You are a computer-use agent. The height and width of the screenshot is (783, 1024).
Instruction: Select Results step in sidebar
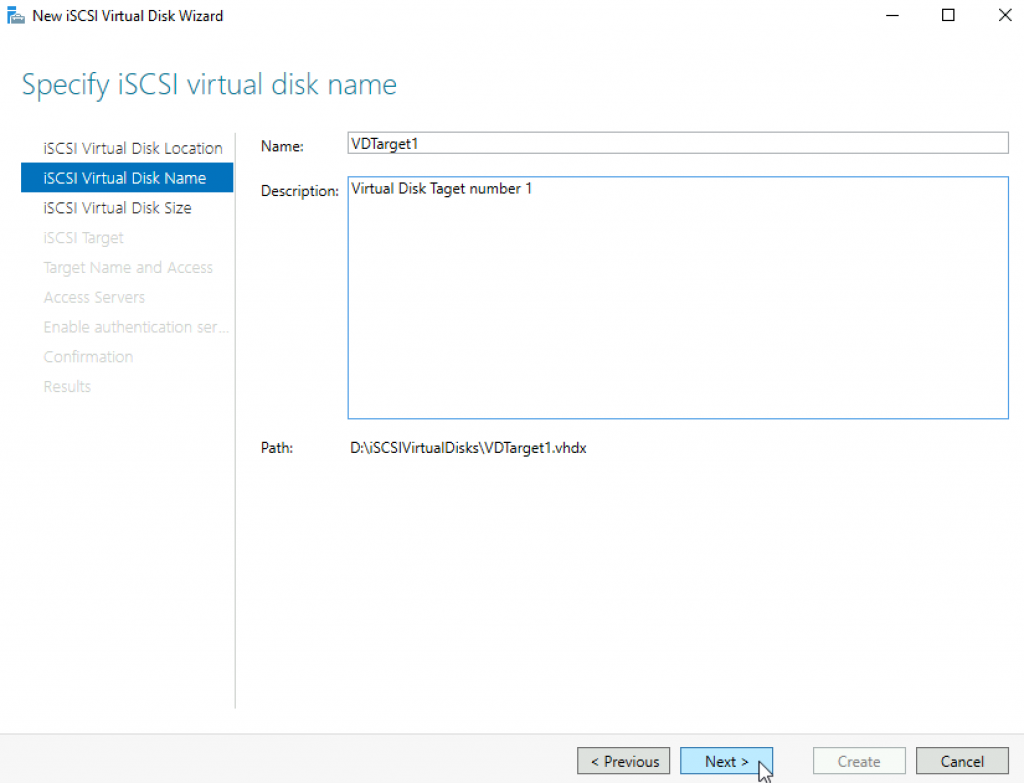pyautogui.click(x=67, y=387)
